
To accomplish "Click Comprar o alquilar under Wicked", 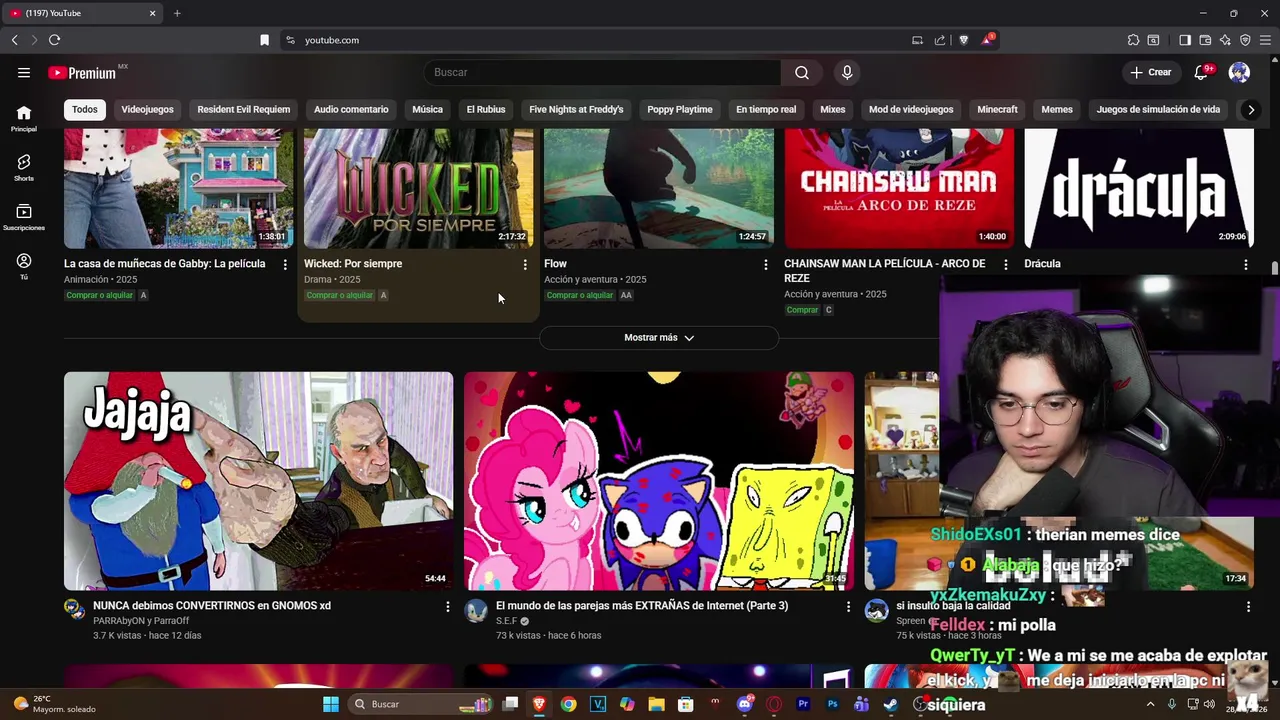I will point(339,295).
